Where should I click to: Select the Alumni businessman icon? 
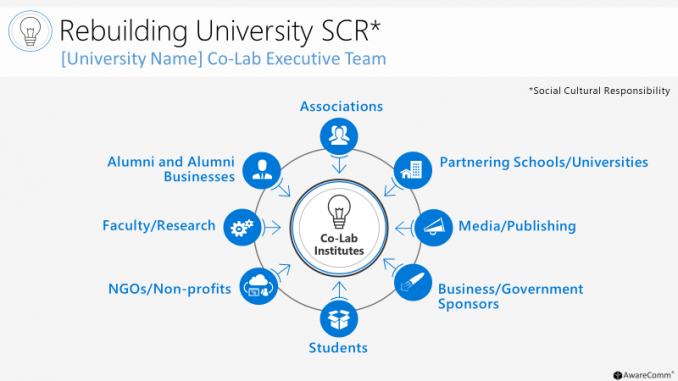(x=262, y=170)
